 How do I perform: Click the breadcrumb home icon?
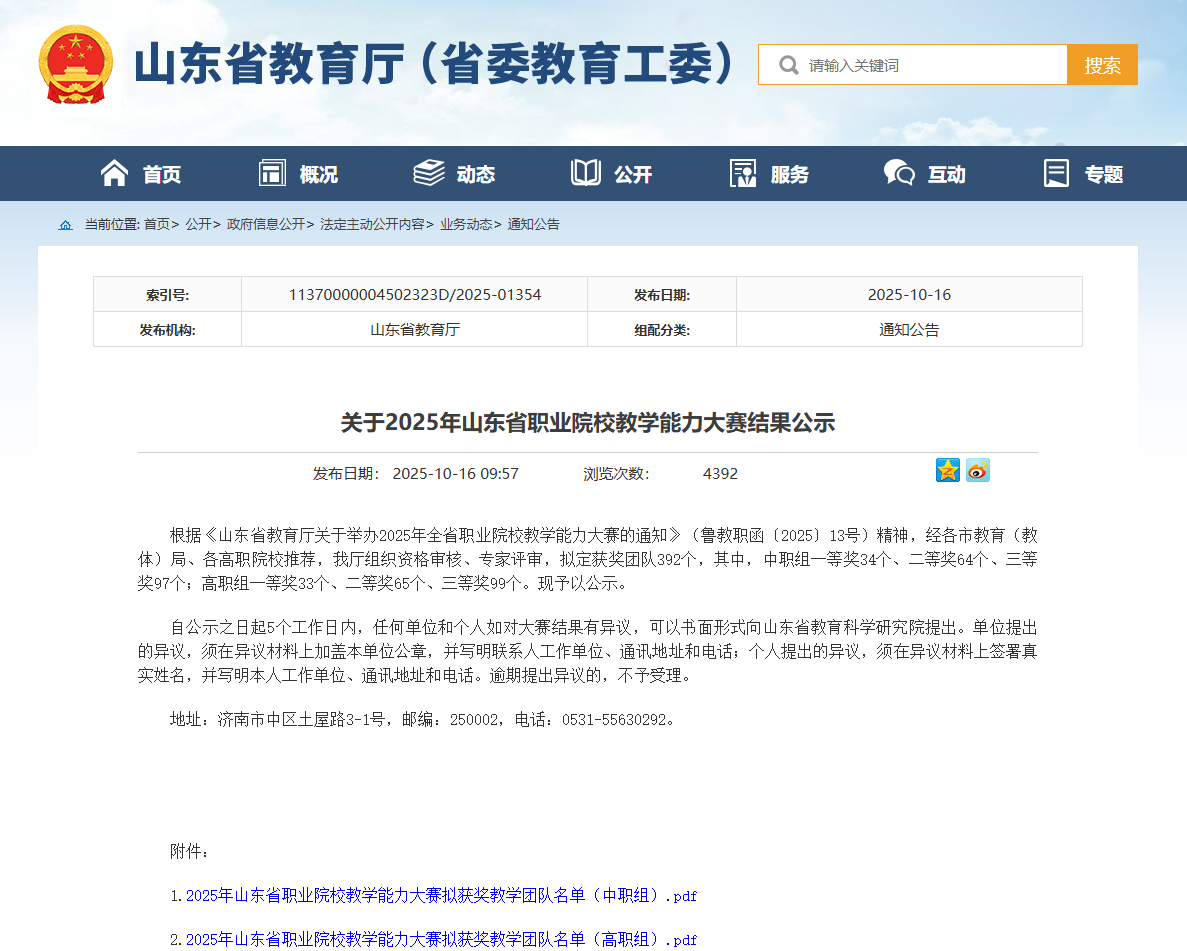click(x=66, y=225)
